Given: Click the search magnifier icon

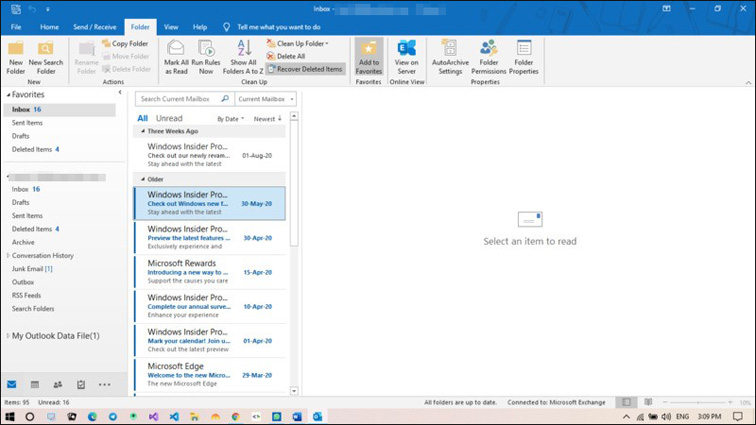Looking at the screenshot, I should [x=225, y=98].
